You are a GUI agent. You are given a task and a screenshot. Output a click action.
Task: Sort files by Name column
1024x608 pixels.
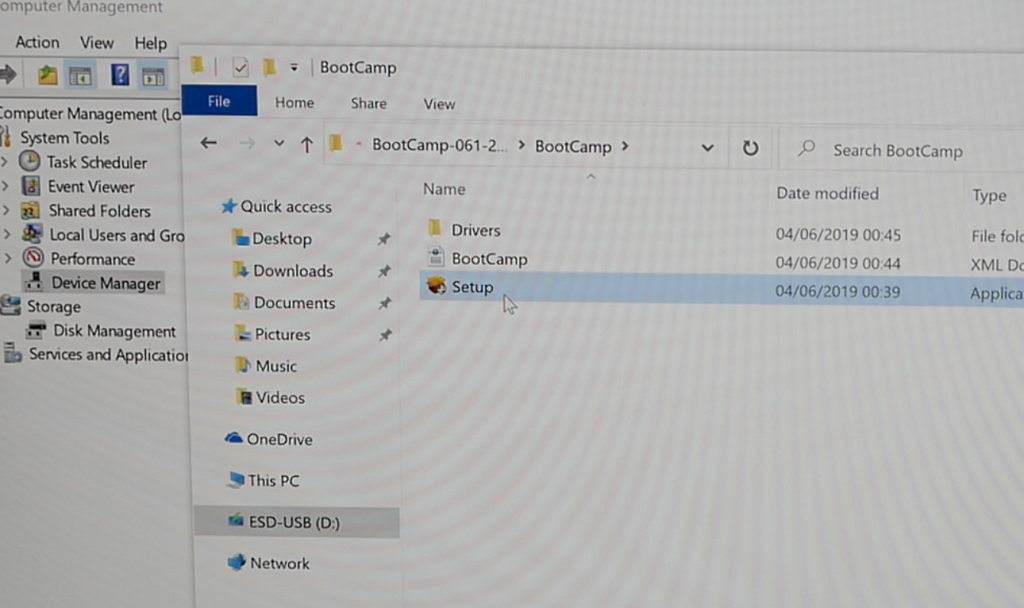(x=444, y=189)
